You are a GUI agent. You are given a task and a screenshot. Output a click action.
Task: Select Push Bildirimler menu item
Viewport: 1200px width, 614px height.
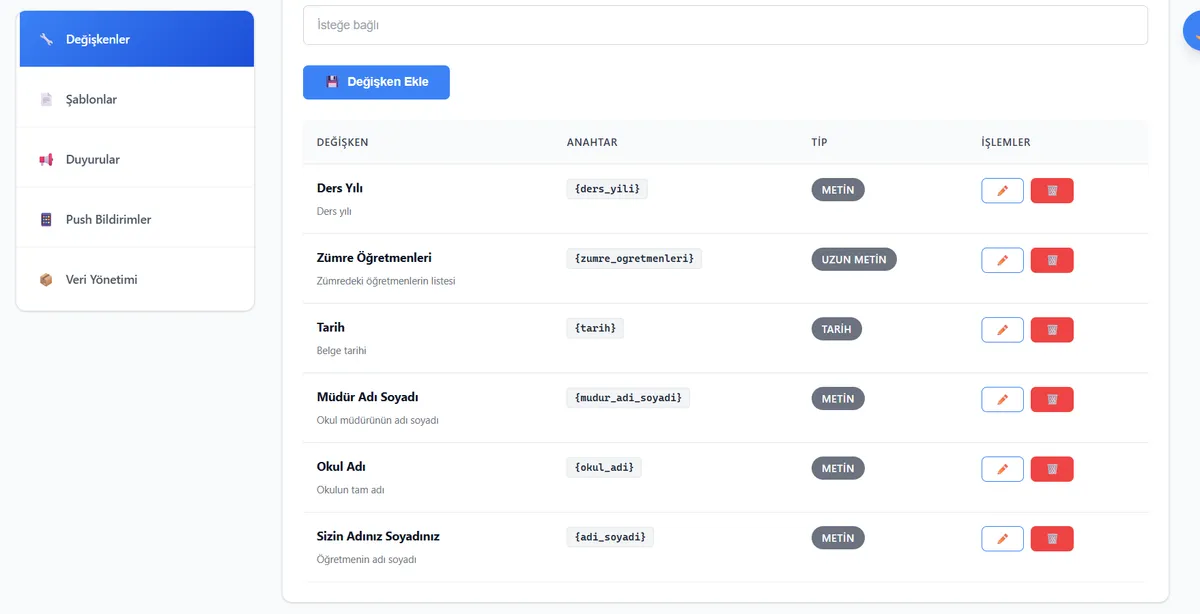[x=136, y=220]
